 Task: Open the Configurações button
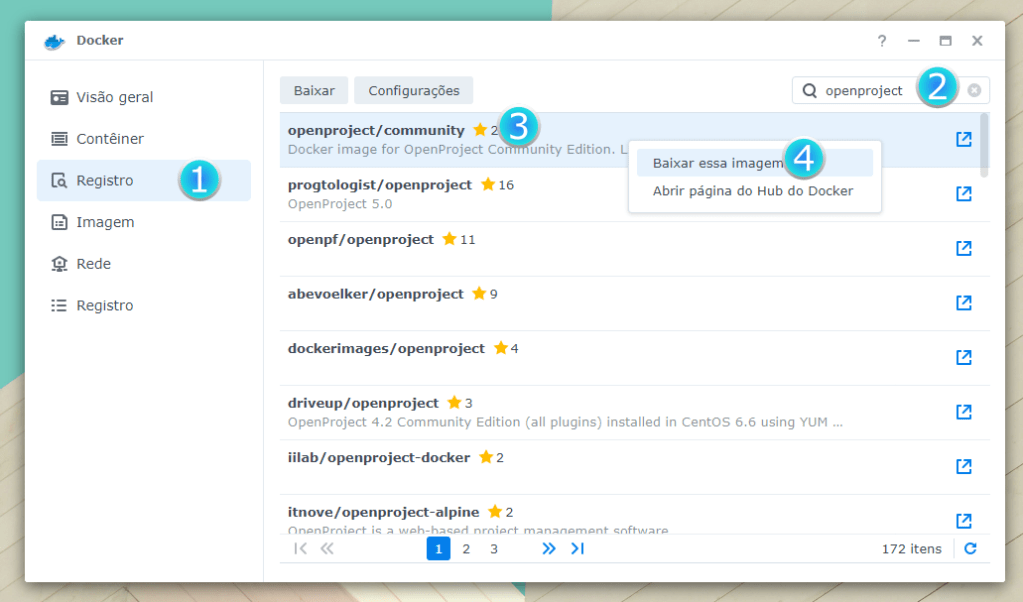pyautogui.click(x=413, y=90)
